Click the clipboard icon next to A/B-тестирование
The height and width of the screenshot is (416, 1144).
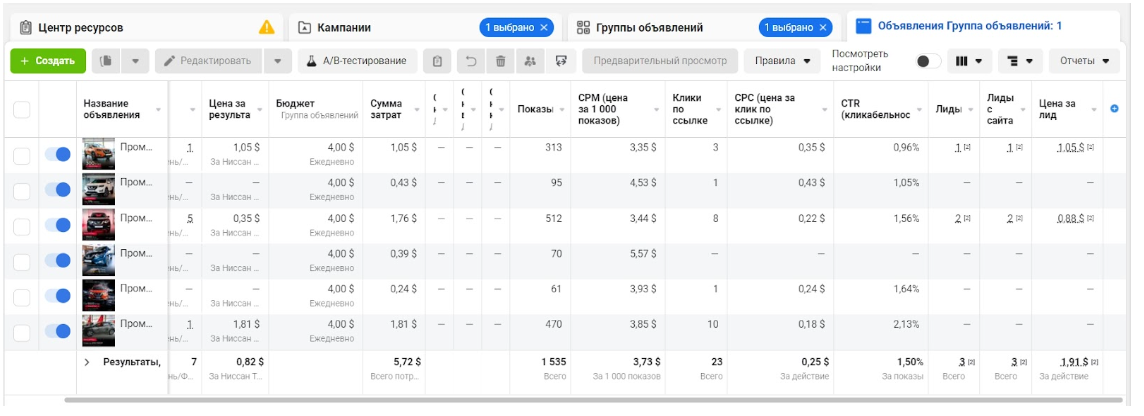pyautogui.click(x=436, y=61)
